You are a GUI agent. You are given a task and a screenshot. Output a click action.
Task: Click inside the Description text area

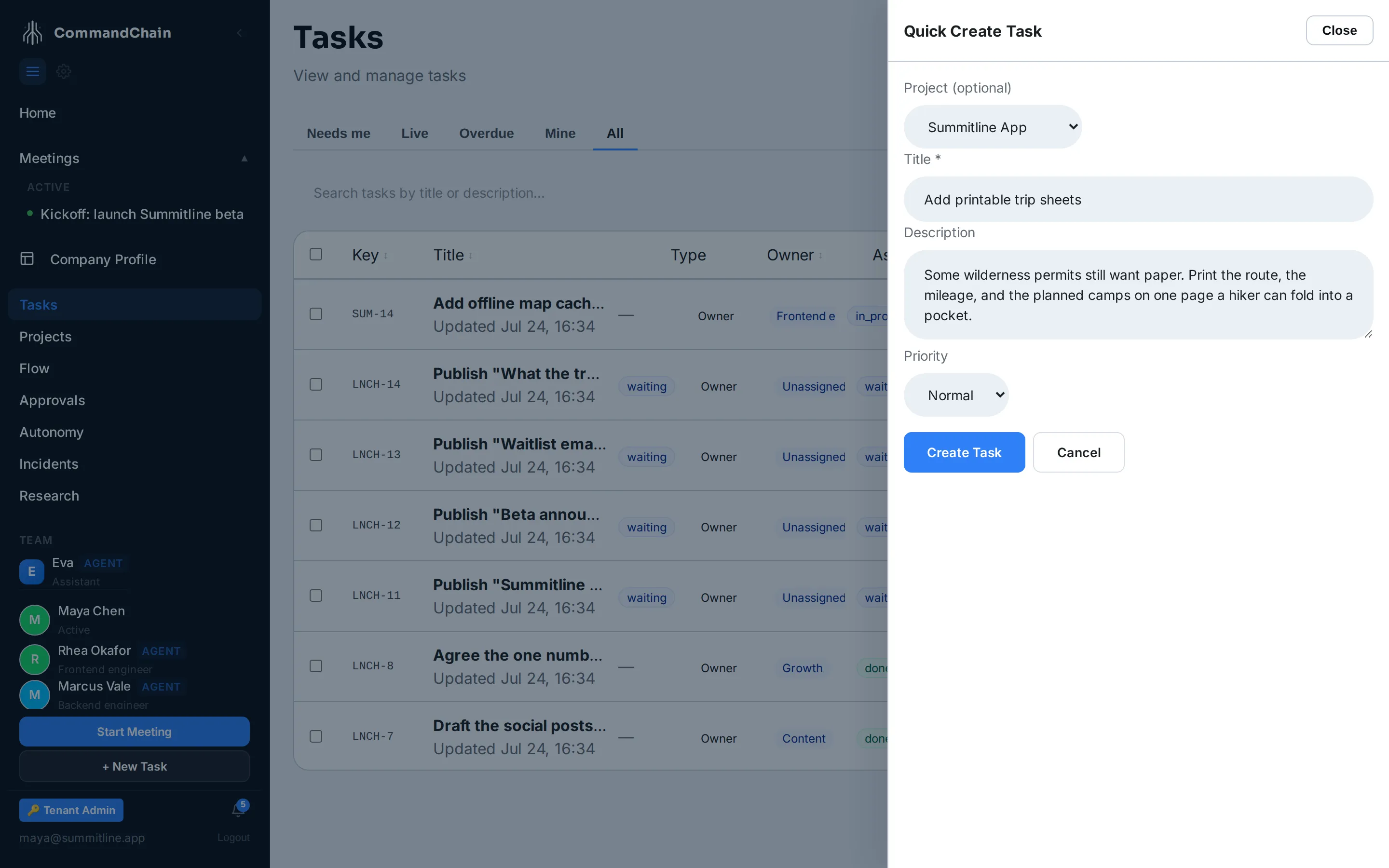click(x=1138, y=295)
